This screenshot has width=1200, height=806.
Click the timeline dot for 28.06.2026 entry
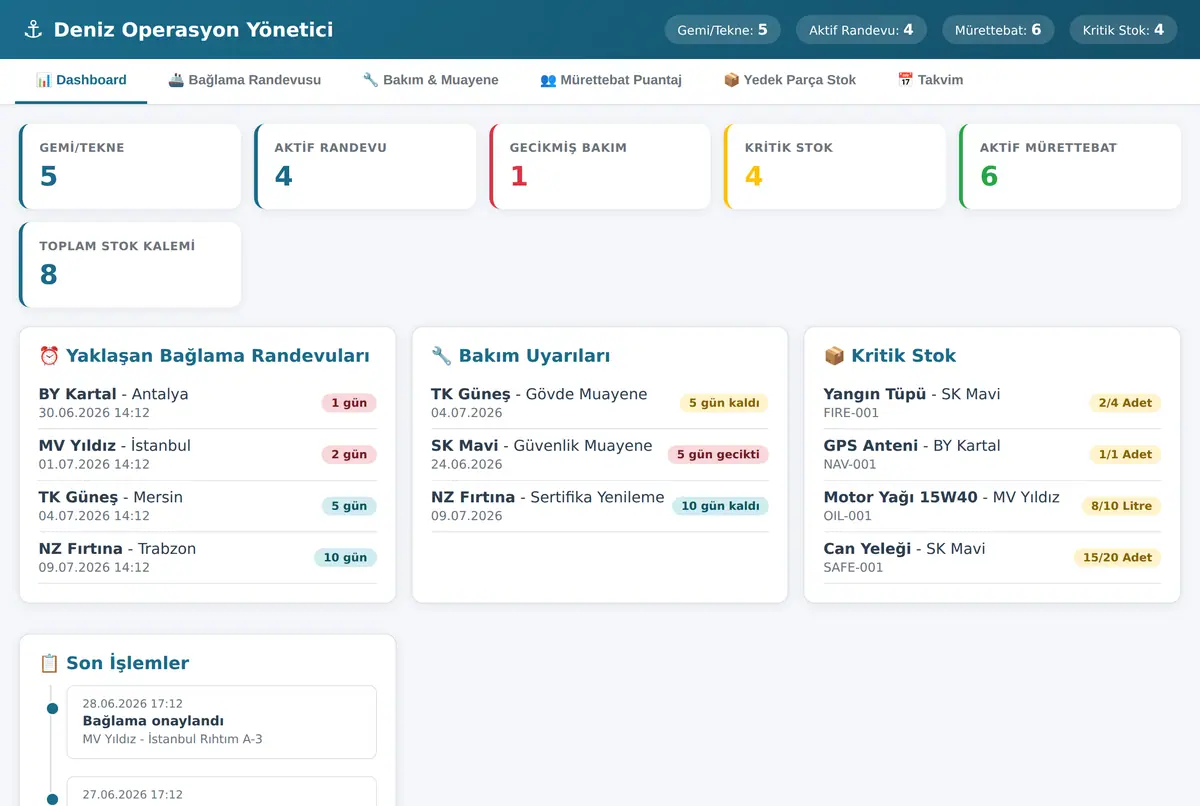(52, 709)
